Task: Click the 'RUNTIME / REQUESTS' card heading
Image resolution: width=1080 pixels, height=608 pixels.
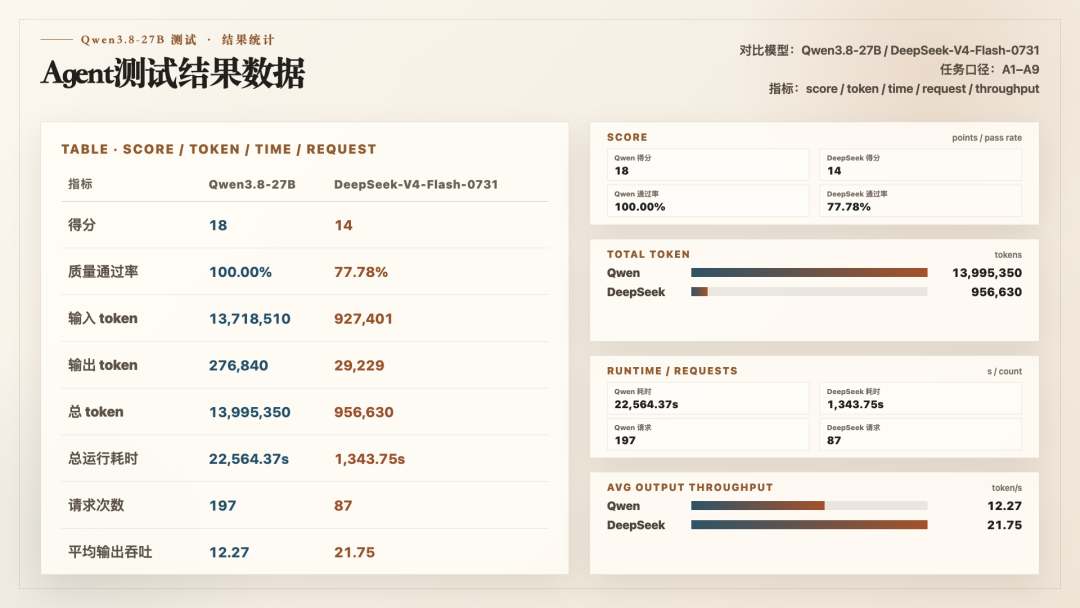Action: [672, 371]
